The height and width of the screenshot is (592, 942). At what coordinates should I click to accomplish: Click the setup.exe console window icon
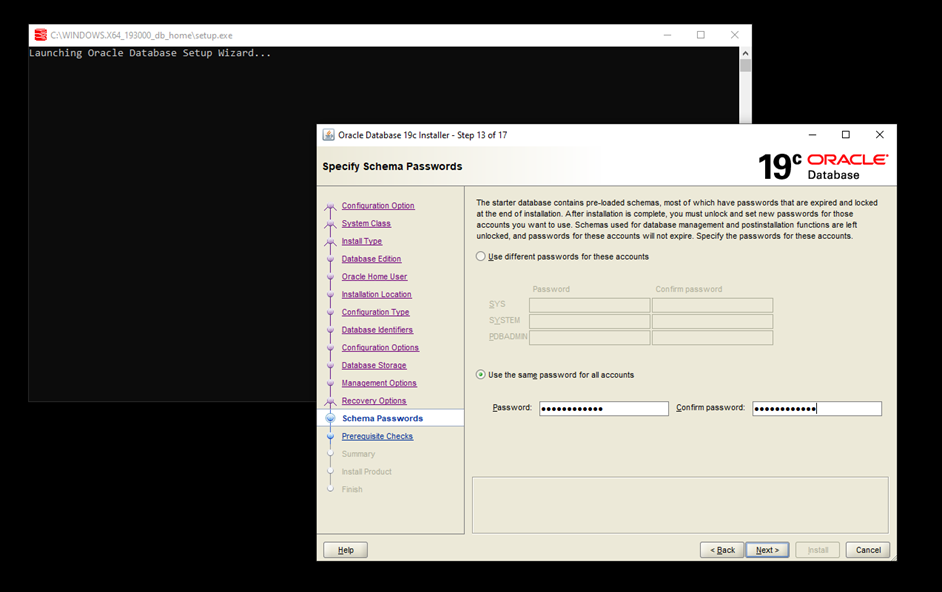click(40, 35)
